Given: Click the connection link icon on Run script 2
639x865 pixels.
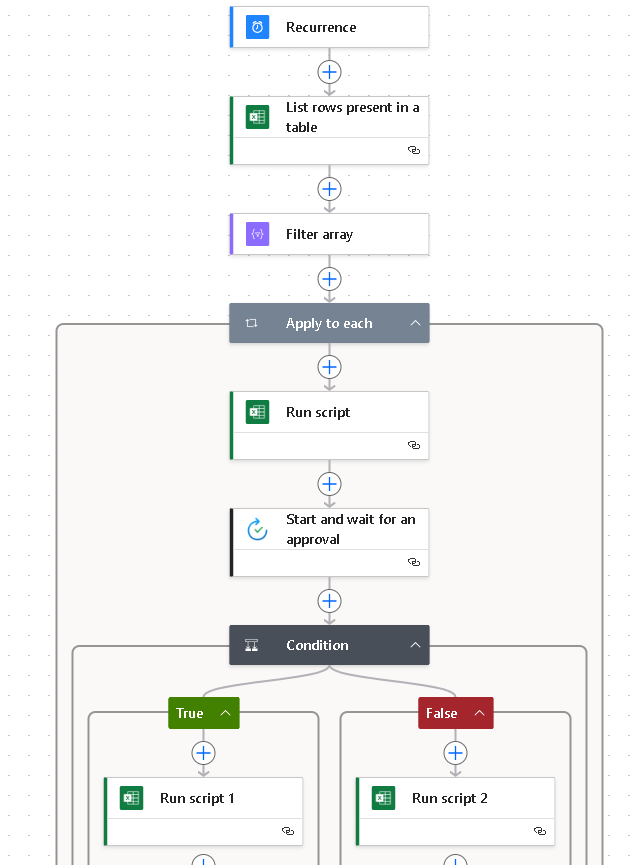Looking at the screenshot, I should pyautogui.click(x=540, y=831).
